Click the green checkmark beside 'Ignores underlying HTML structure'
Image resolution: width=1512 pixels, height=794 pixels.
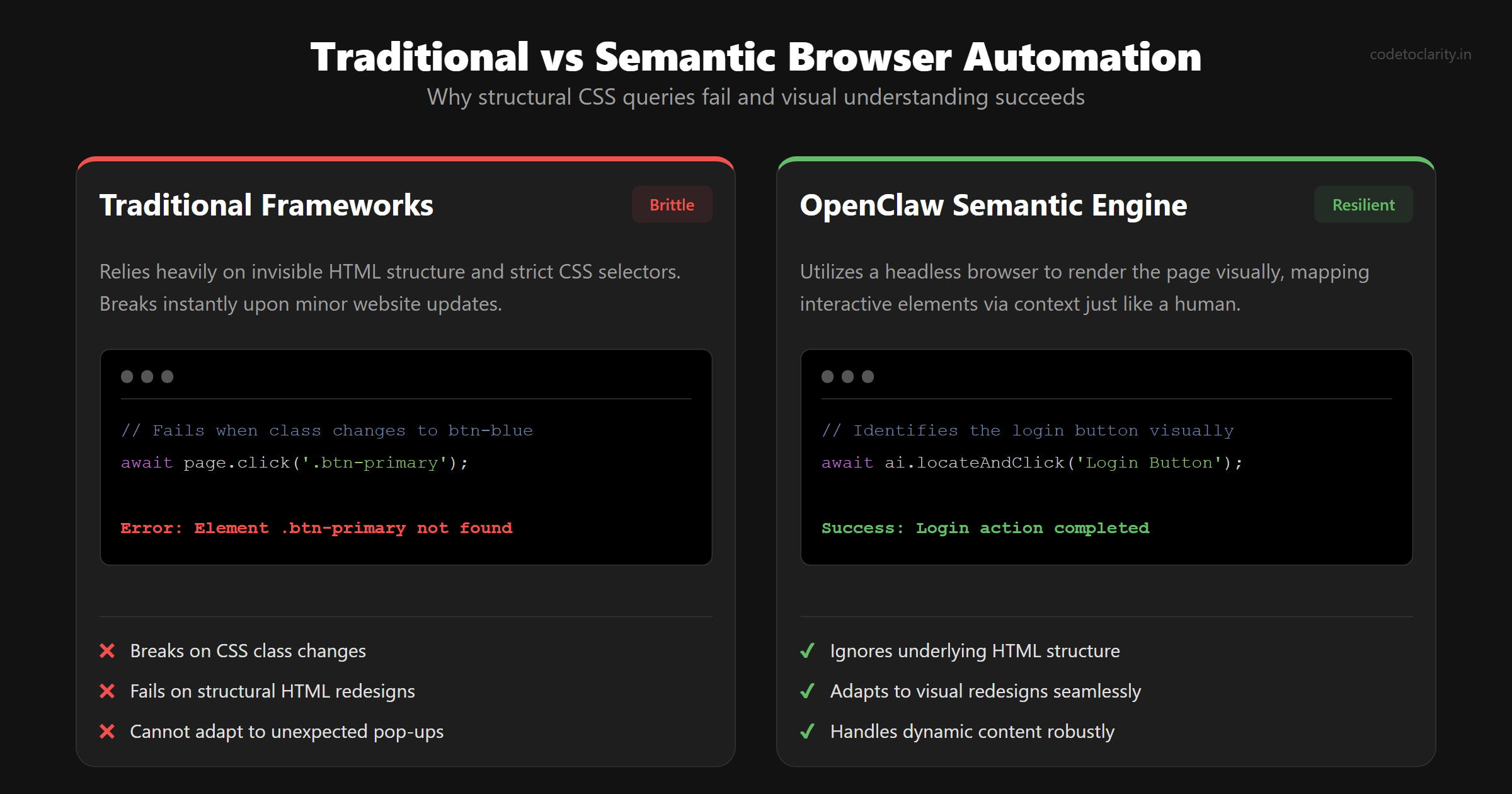[x=808, y=651]
